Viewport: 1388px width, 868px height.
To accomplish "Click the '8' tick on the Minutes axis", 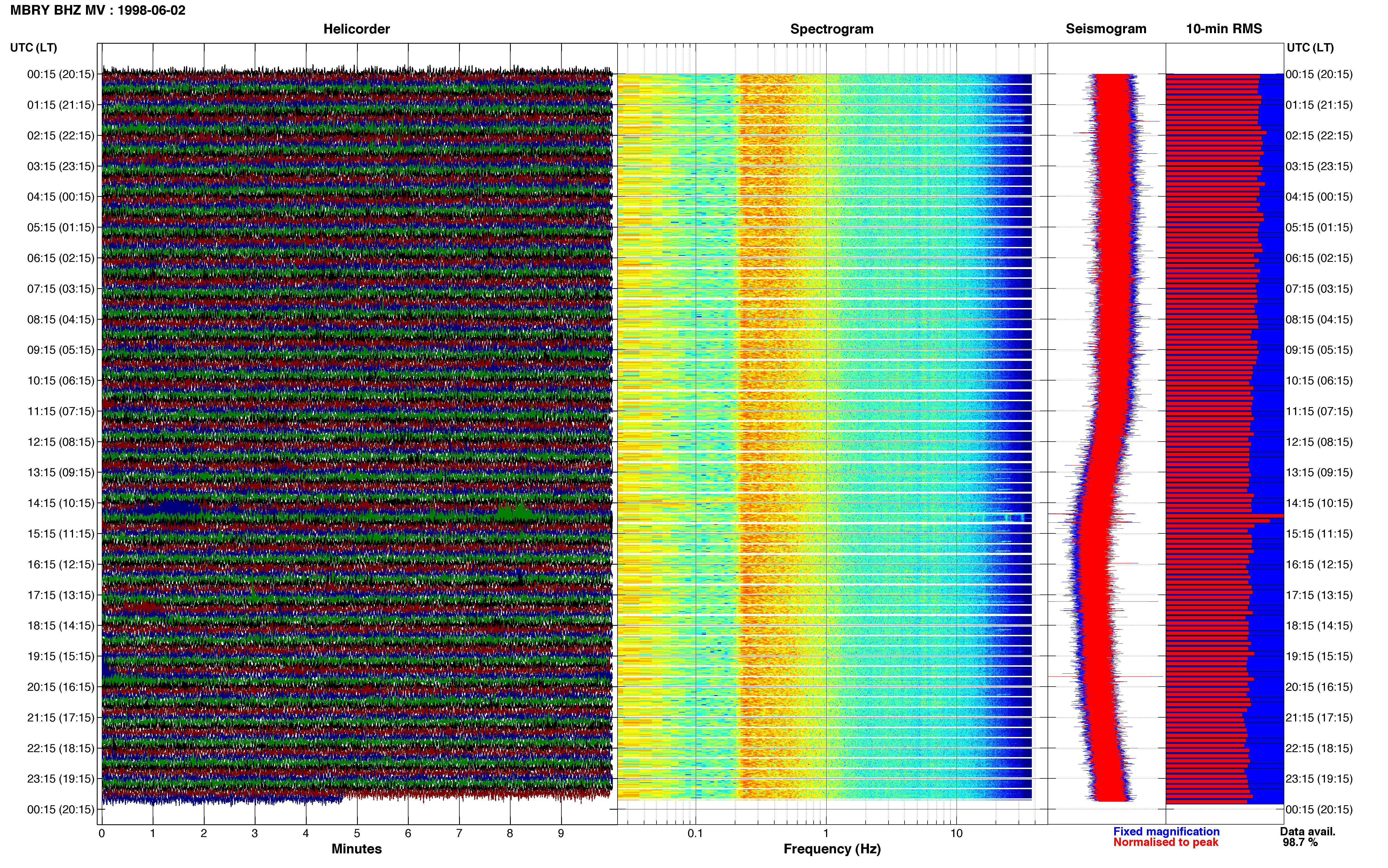I will [x=510, y=833].
